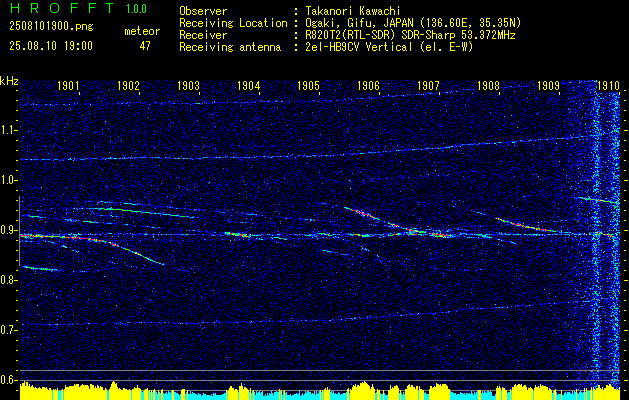Click the 1906 time marker
Viewport: 629px width, 400px height.
(368, 85)
